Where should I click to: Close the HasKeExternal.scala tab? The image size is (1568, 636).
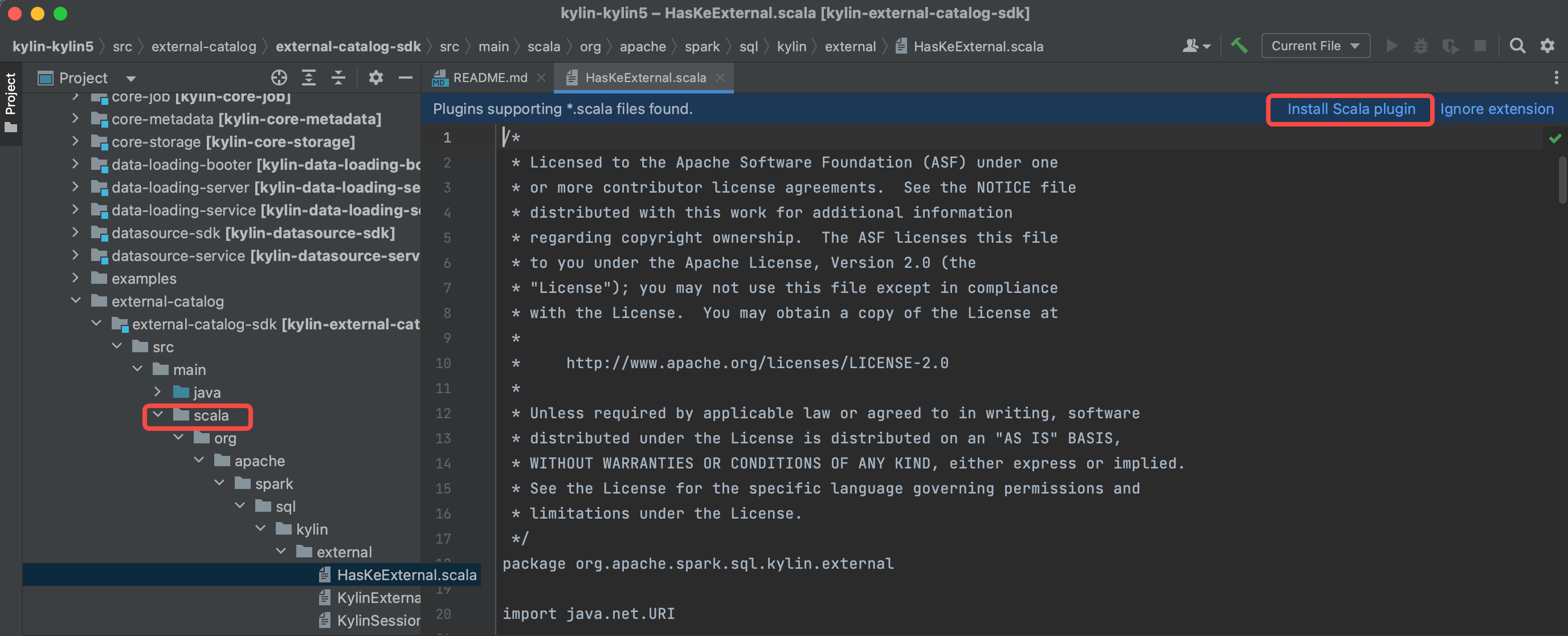click(x=720, y=78)
